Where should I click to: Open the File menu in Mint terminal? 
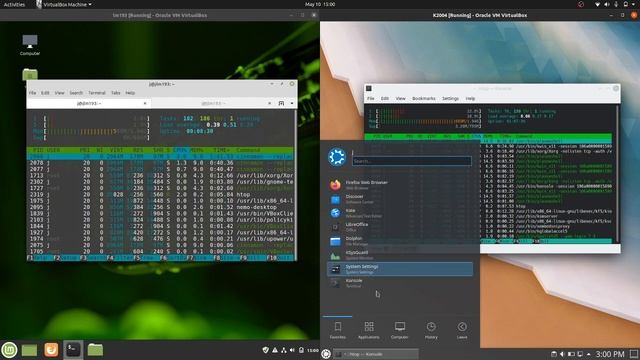point(32,93)
